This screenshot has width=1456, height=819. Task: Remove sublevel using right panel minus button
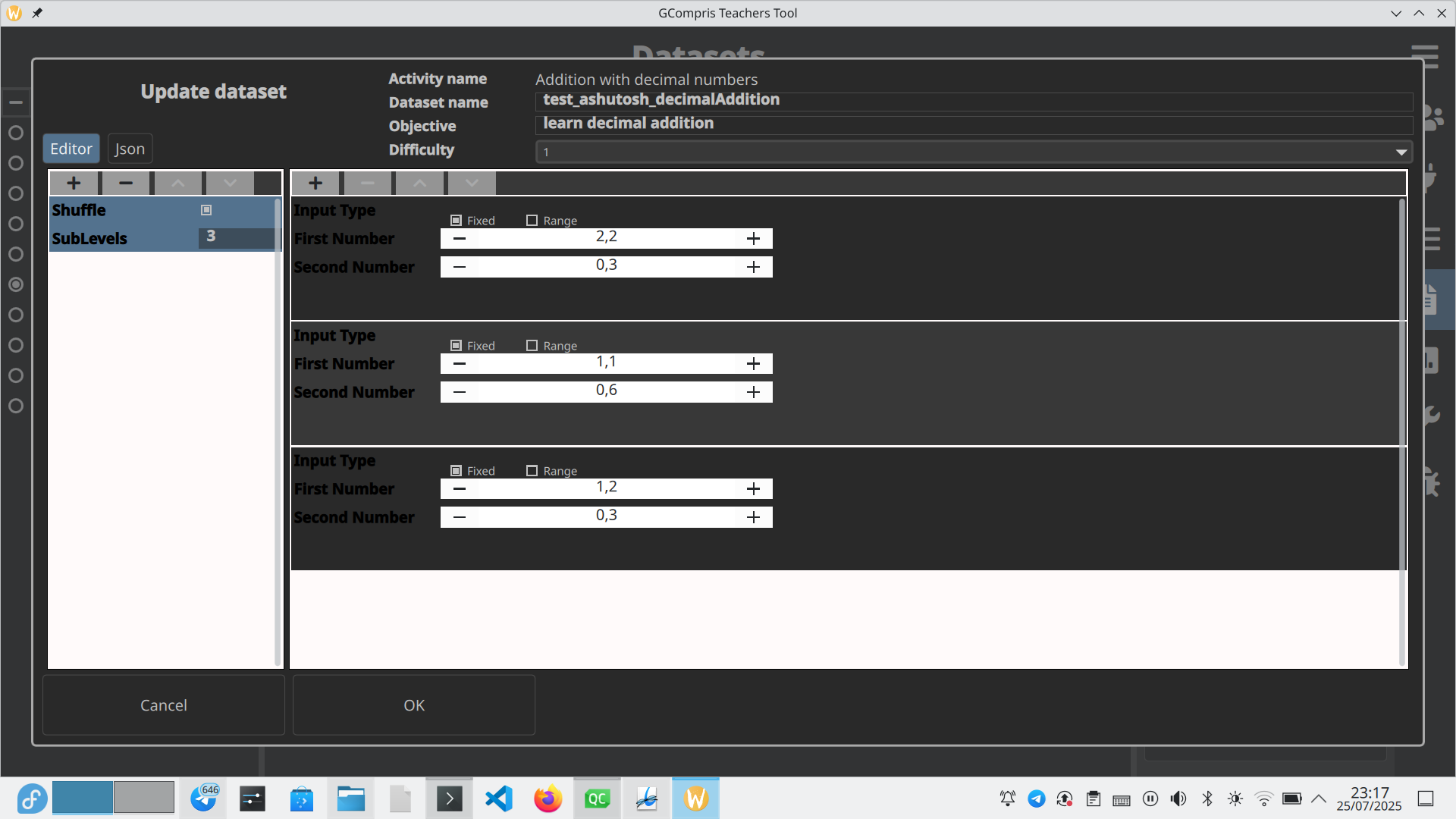(368, 183)
